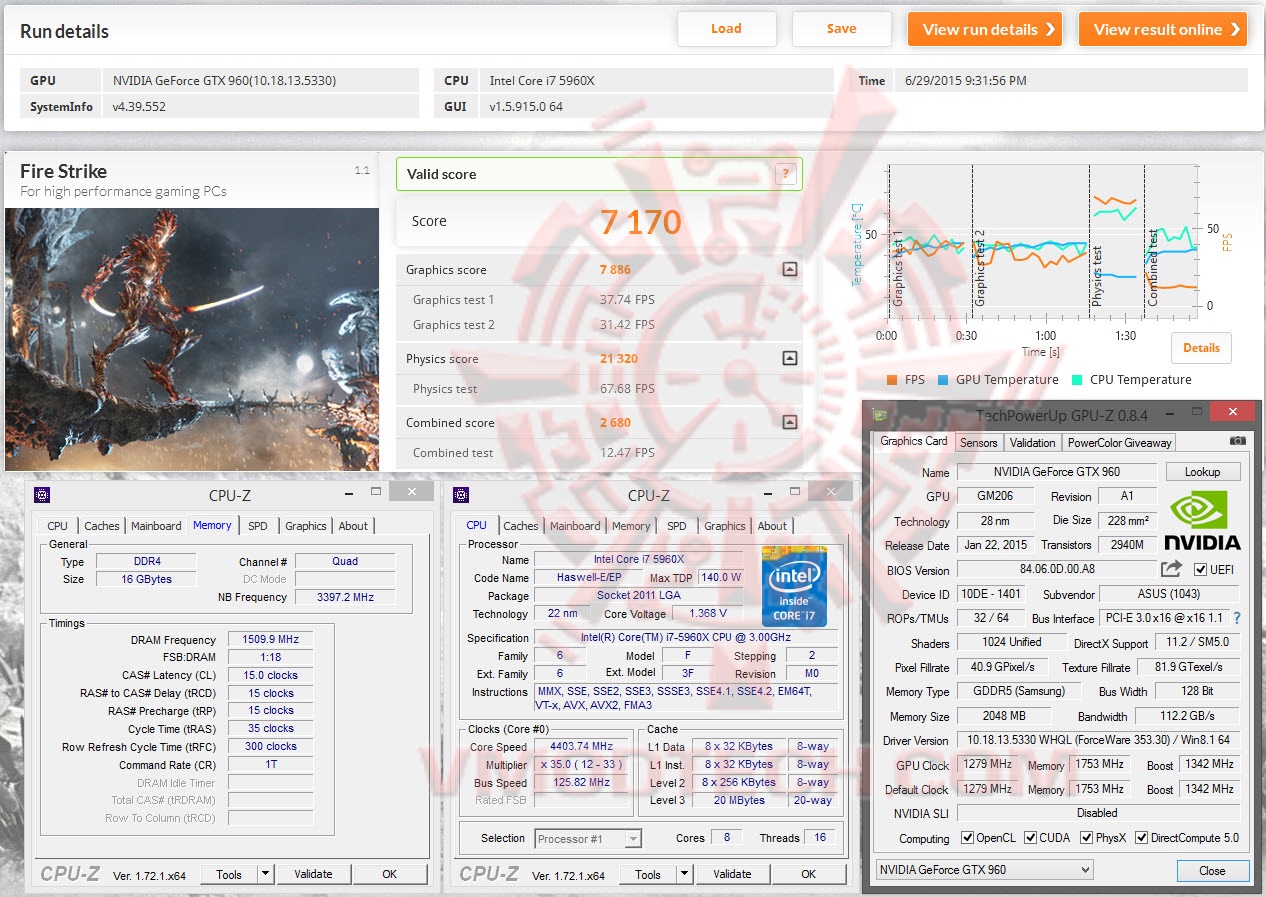
Task: Click the Graphics score value 7 886
Action: tap(615, 269)
